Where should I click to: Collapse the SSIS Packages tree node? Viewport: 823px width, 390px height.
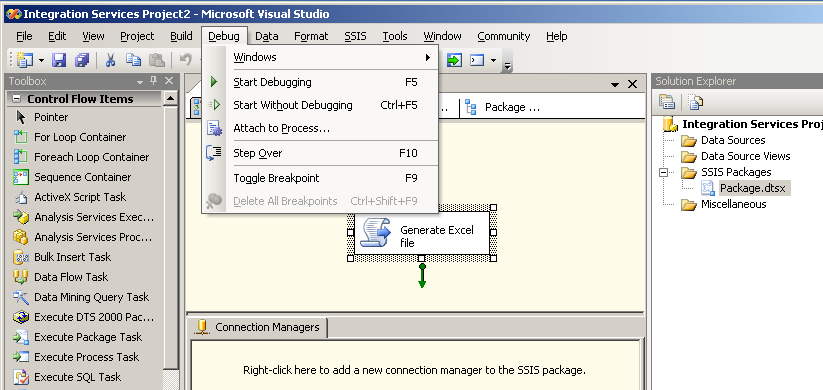[x=663, y=172]
